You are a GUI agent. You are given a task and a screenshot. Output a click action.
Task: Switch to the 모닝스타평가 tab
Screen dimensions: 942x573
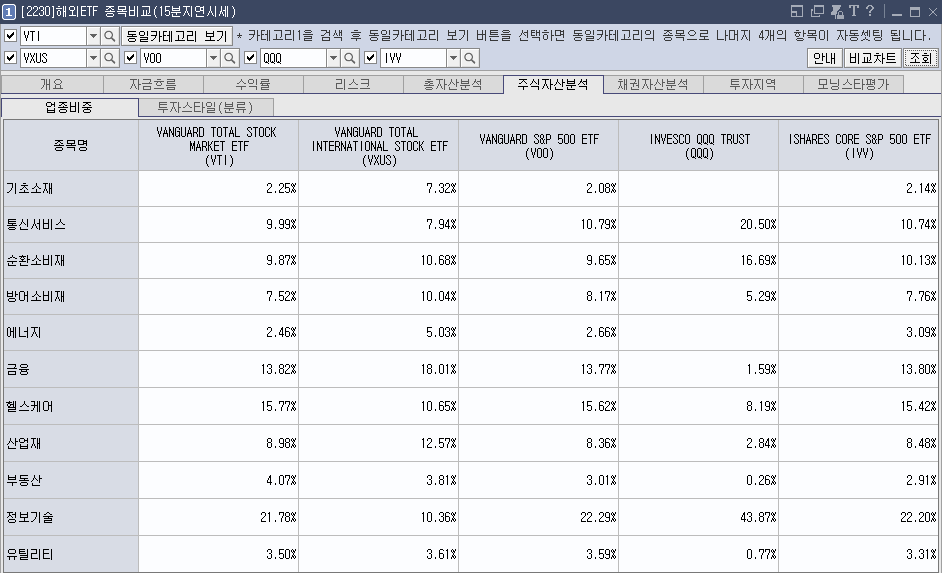coord(853,85)
